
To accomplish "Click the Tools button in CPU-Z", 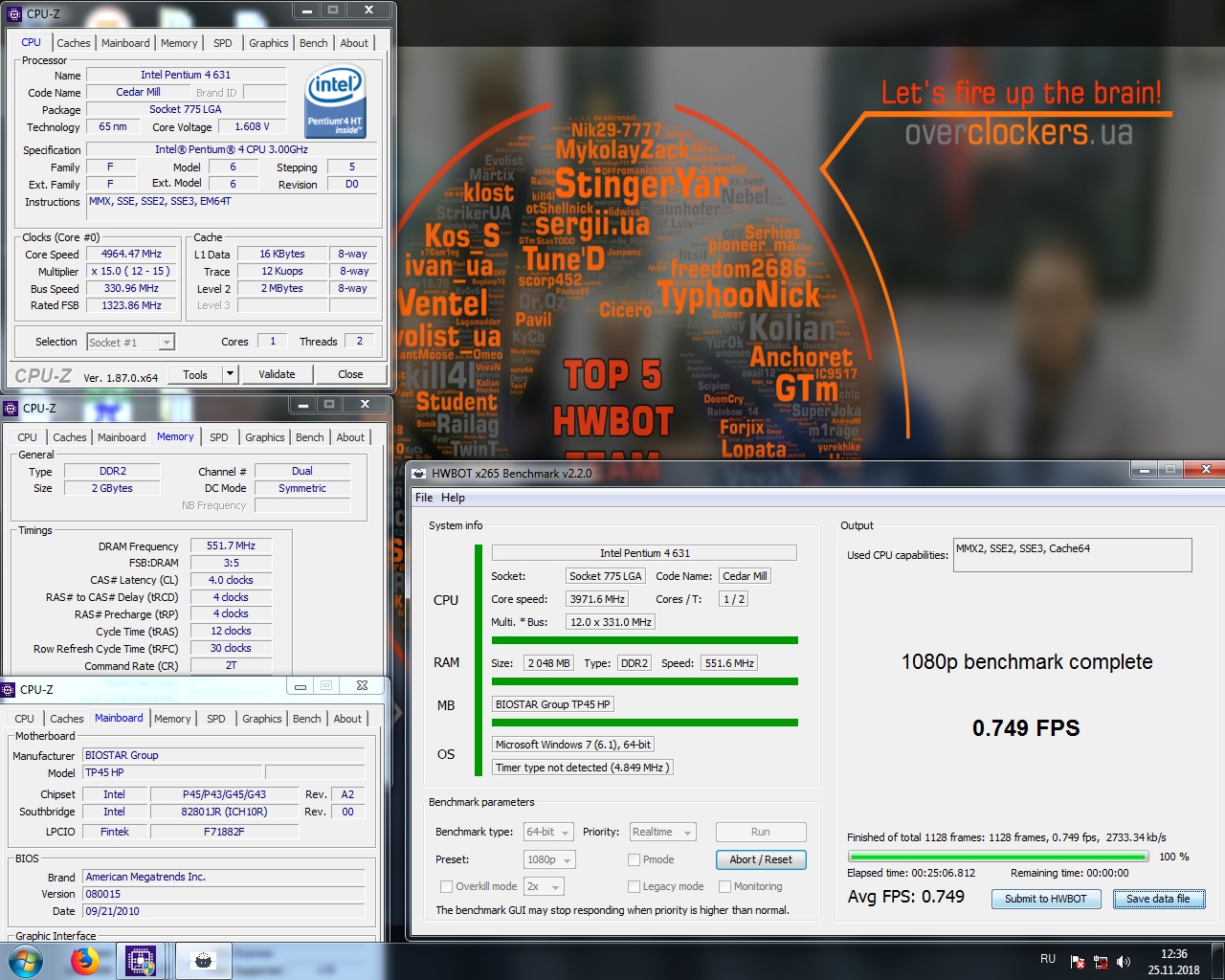I will click(195, 374).
